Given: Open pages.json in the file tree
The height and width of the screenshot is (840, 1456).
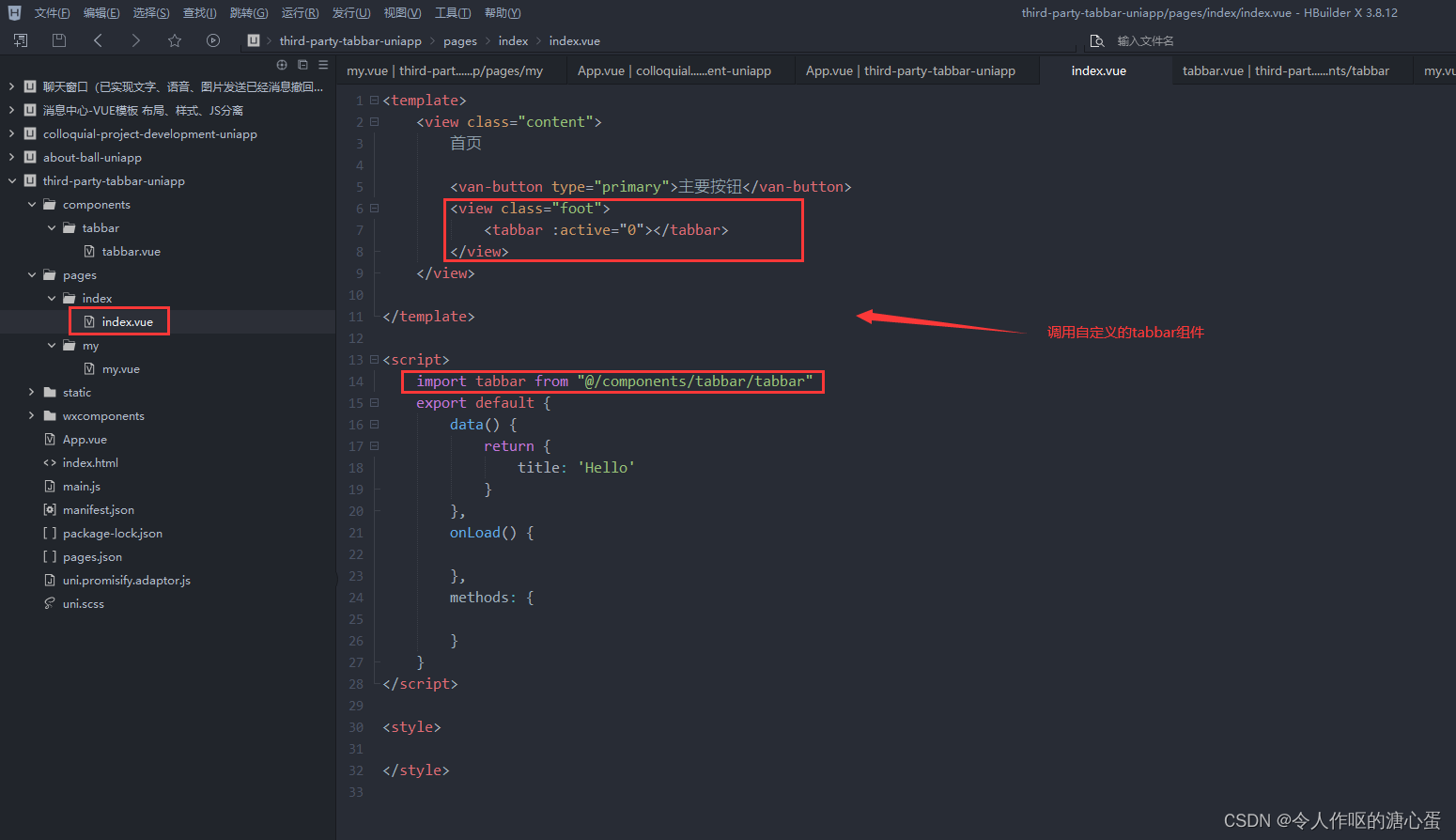Looking at the screenshot, I should tap(92, 556).
